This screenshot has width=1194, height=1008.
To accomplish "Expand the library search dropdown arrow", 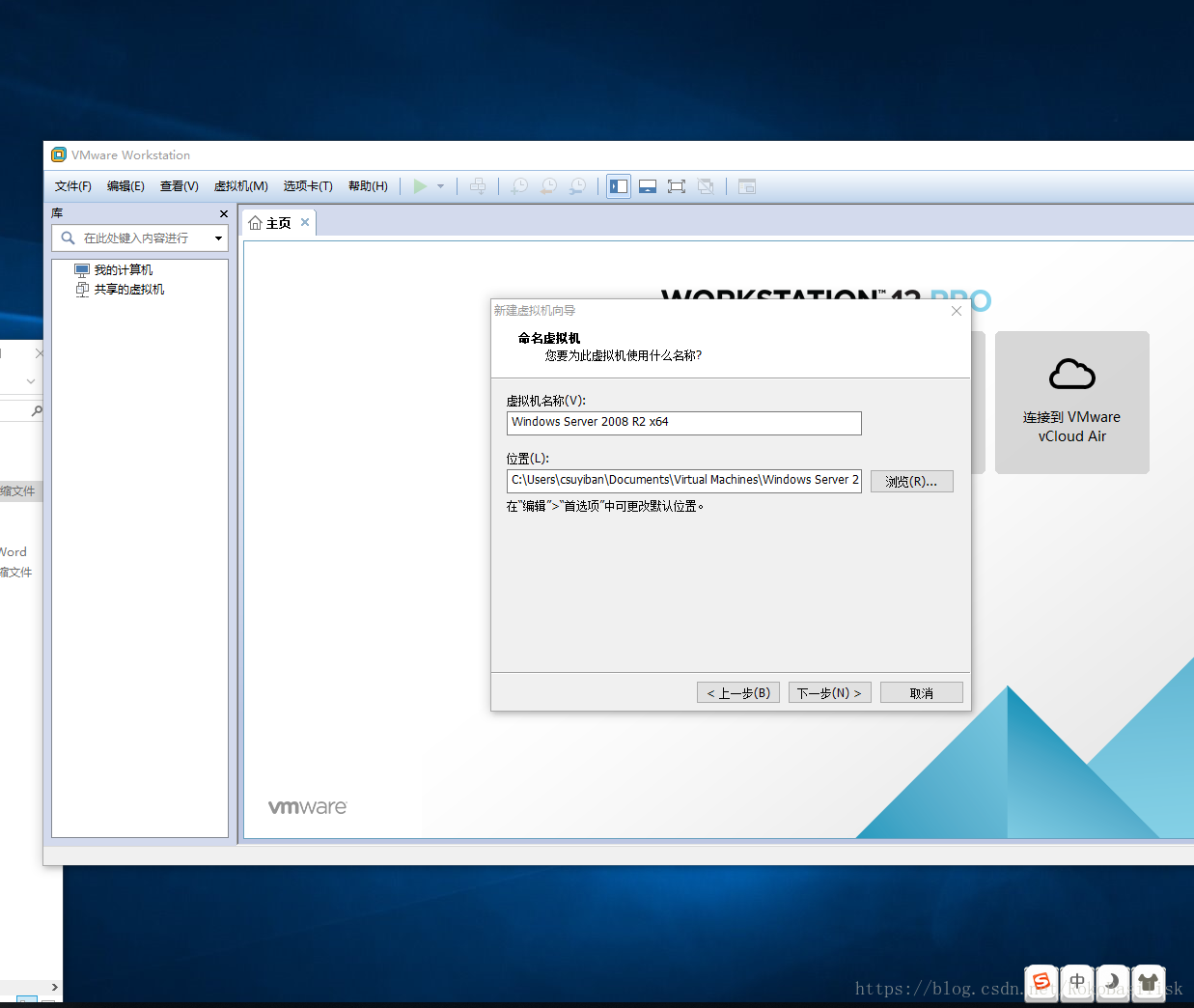I will click(219, 238).
